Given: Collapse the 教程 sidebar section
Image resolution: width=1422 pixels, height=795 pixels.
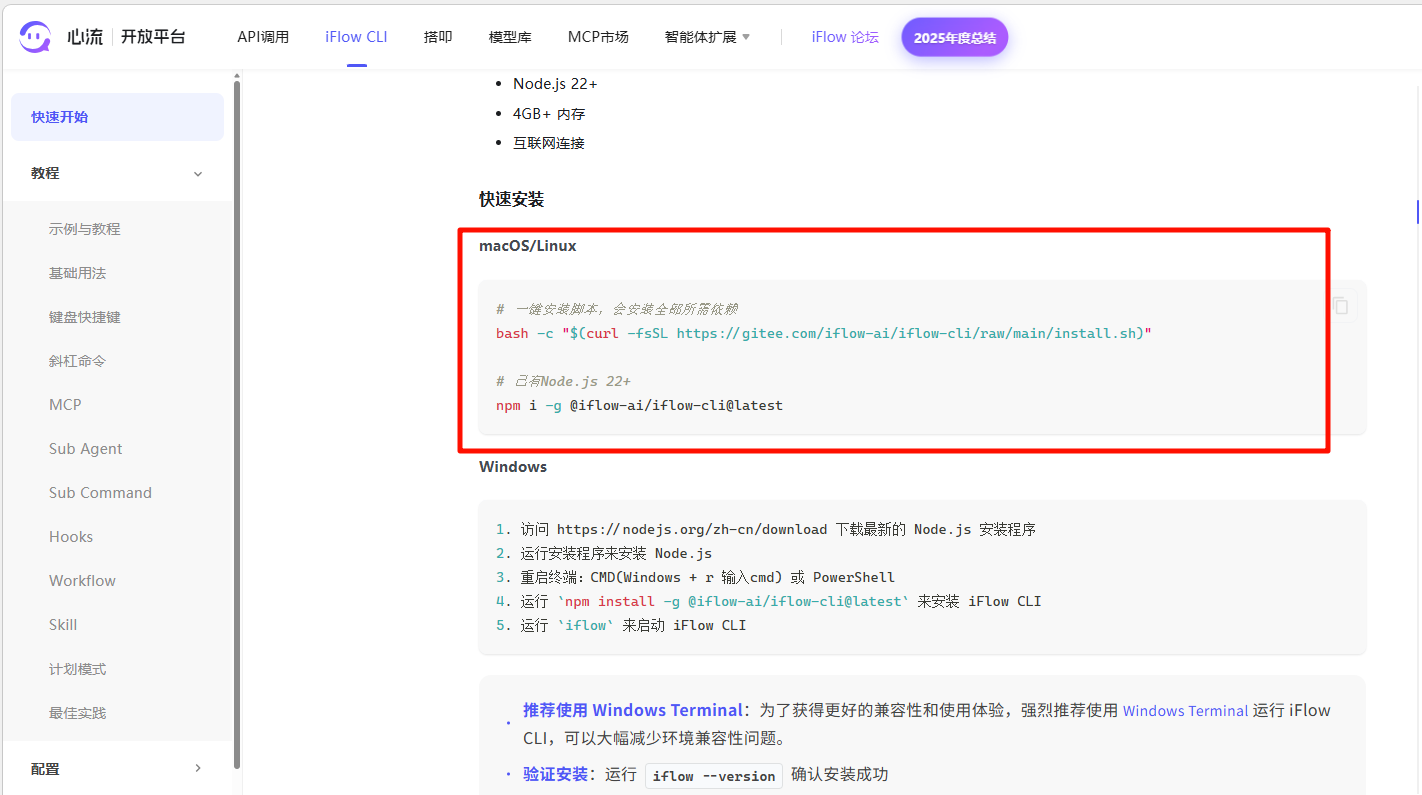Looking at the screenshot, I should (x=197, y=173).
